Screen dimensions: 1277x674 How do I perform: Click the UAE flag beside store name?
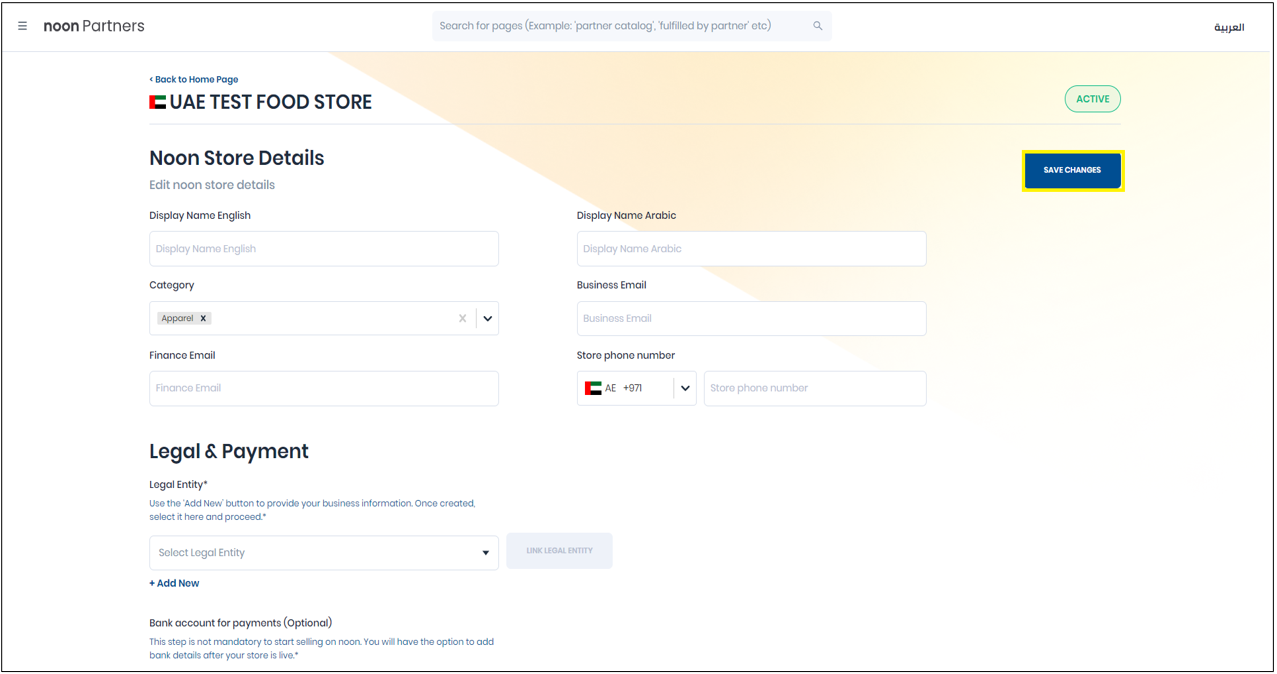click(x=158, y=102)
